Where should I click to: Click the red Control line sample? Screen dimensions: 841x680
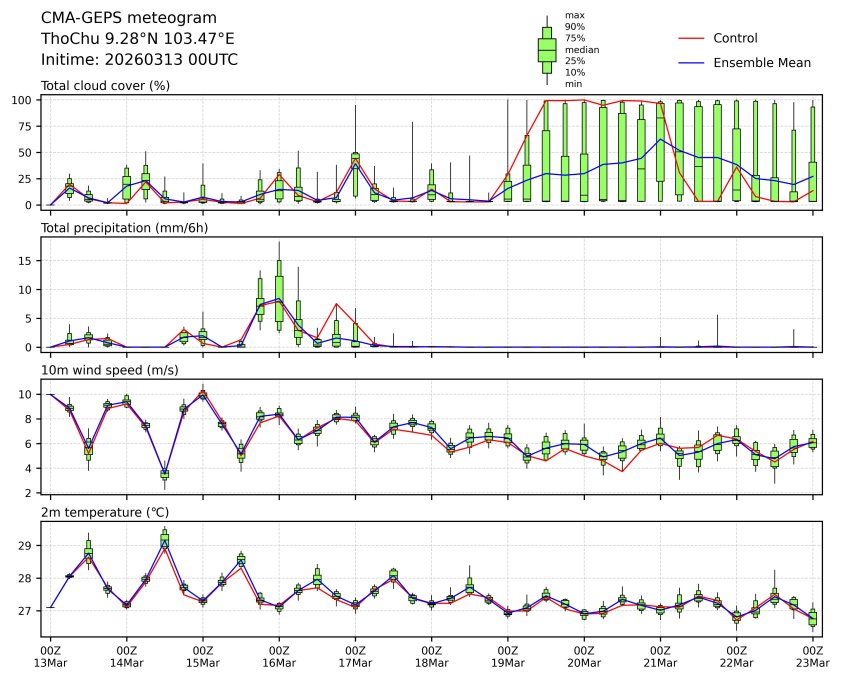(x=692, y=39)
